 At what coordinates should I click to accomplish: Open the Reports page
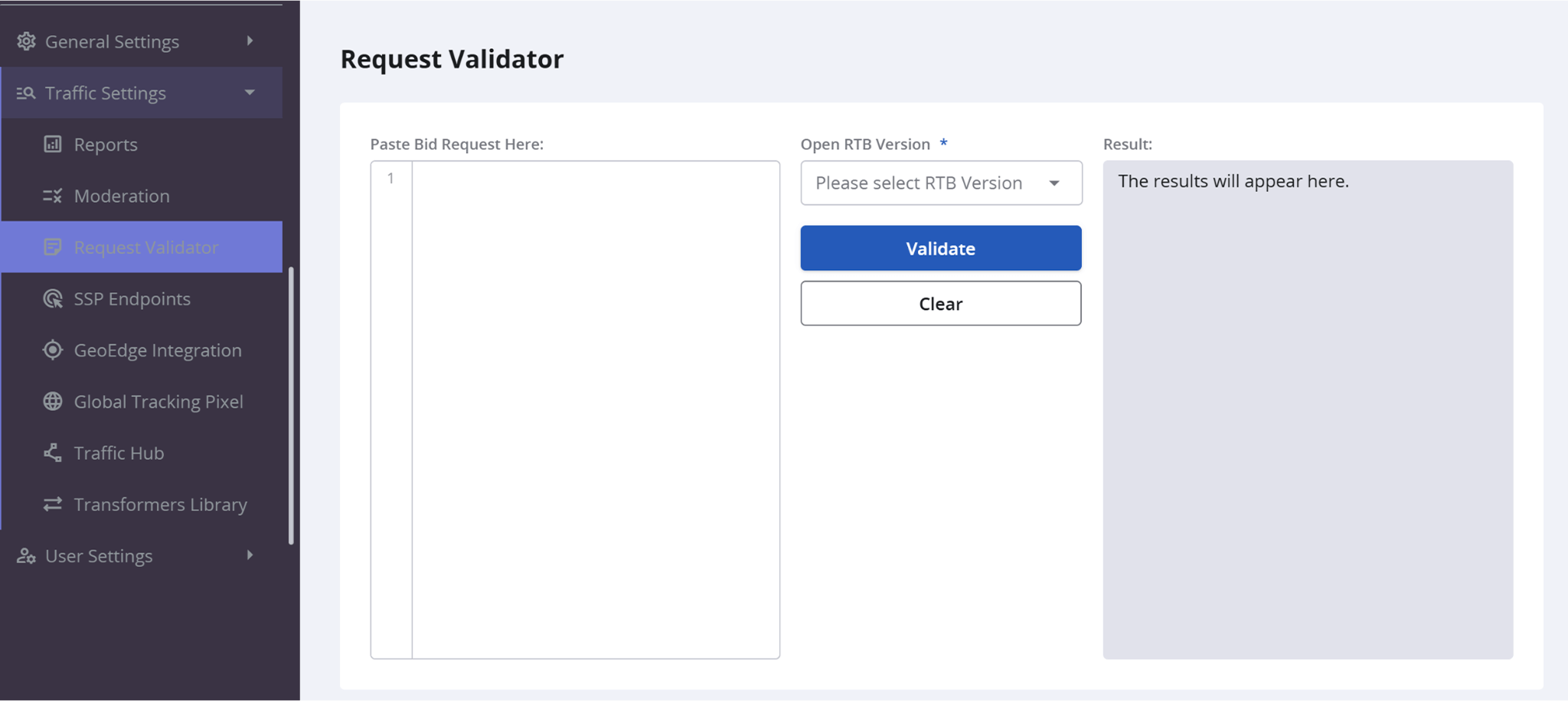[105, 144]
